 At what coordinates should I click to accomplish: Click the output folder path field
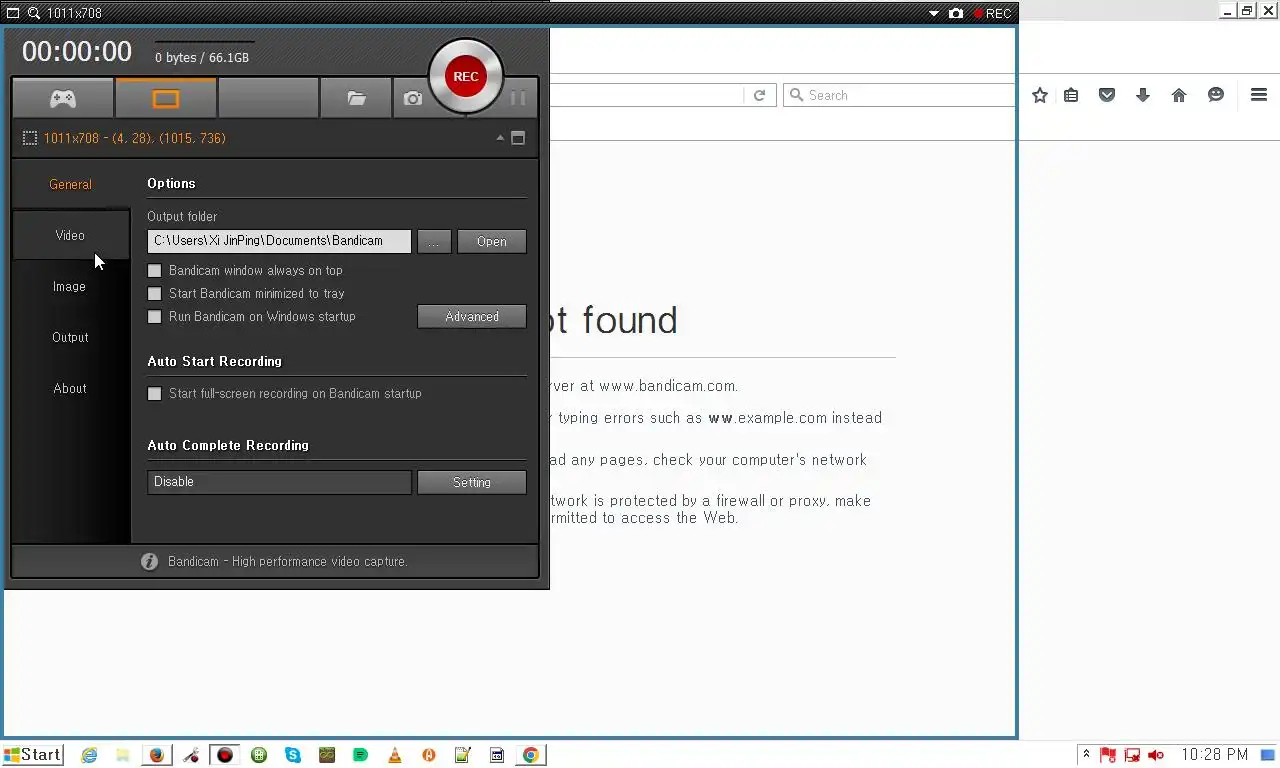coord(279,241)
